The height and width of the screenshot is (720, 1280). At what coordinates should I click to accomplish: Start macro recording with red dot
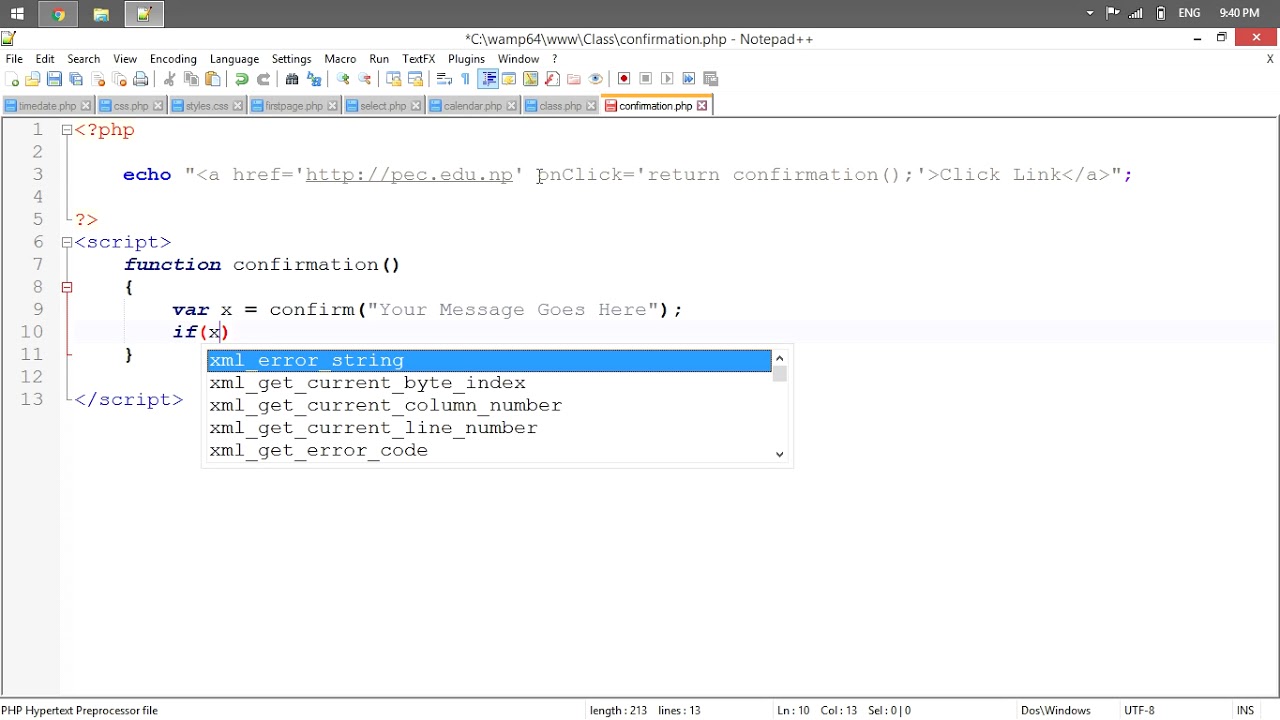pos(624,79)
